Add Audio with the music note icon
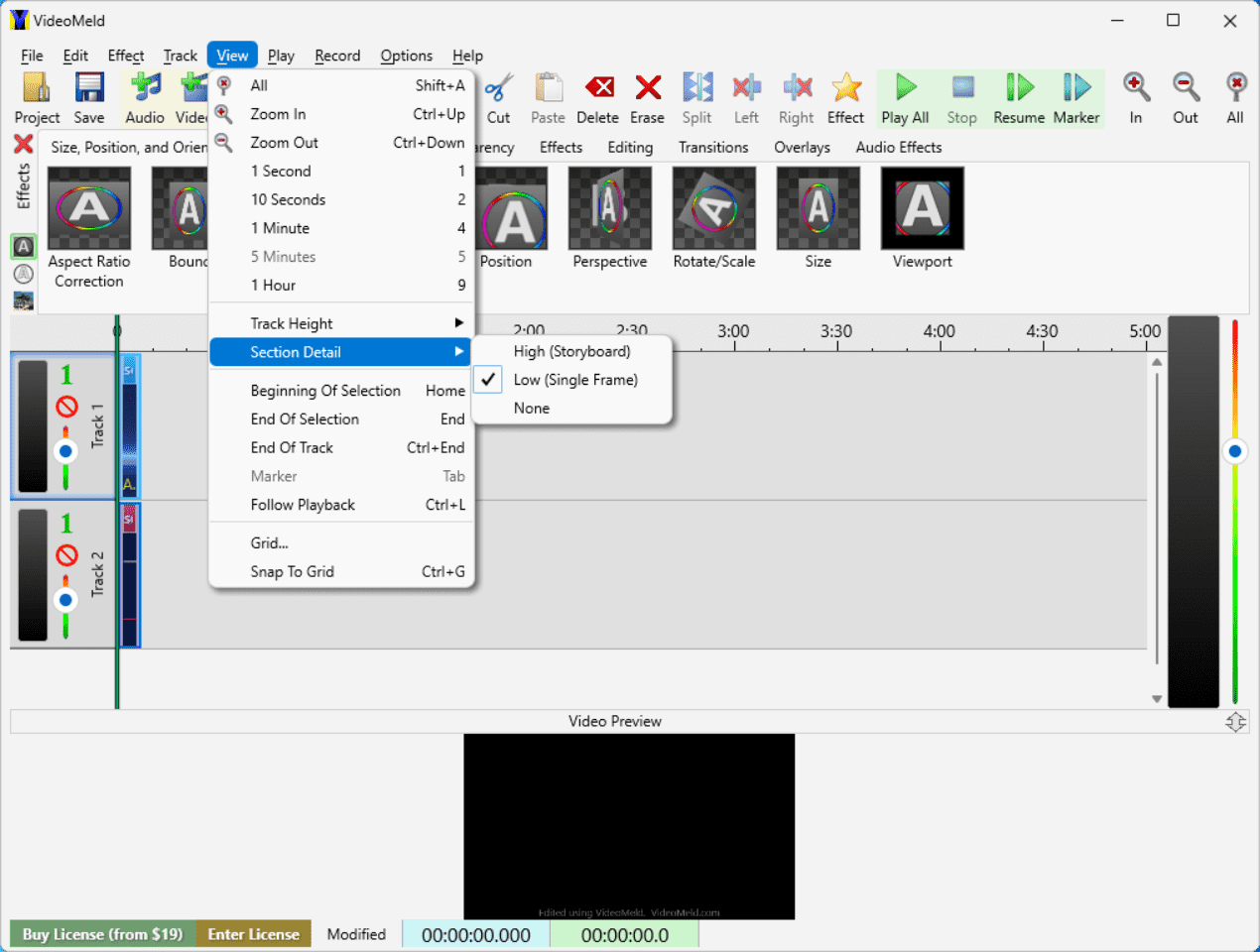The width and height of the screenshot is (1260, 952). [145, 98]
